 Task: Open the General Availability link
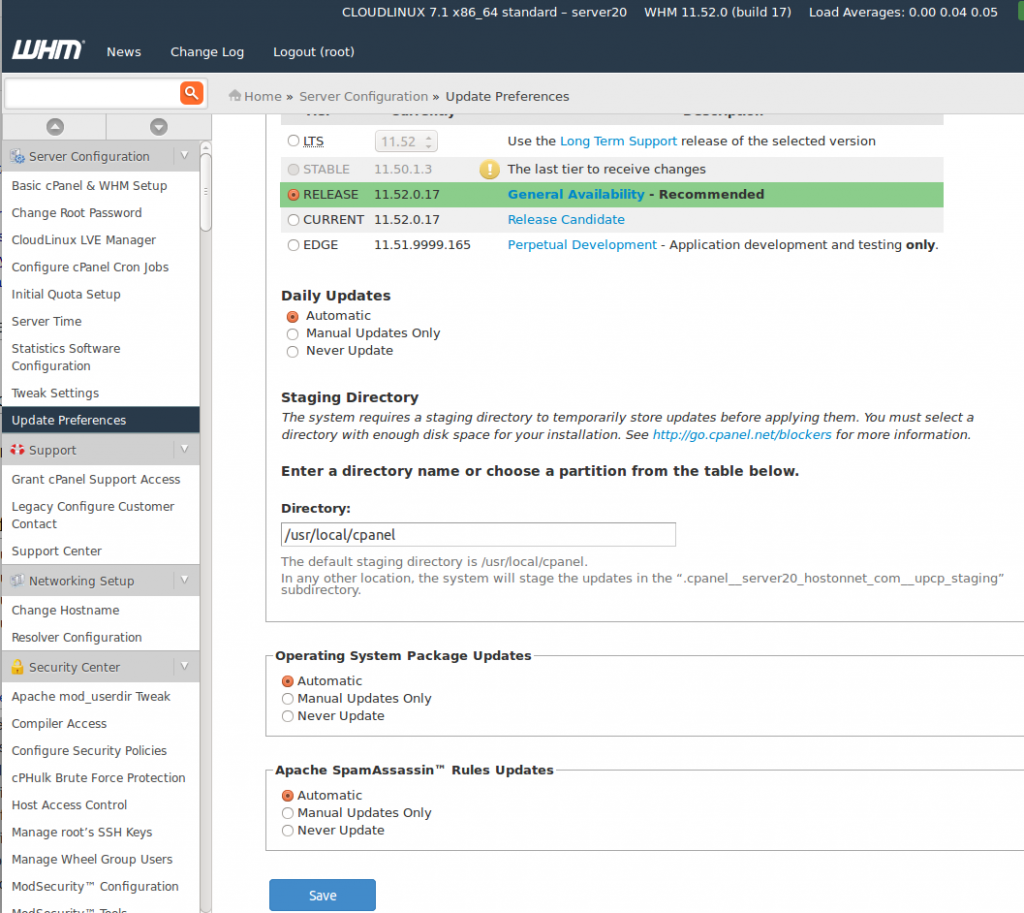(576, 195)
